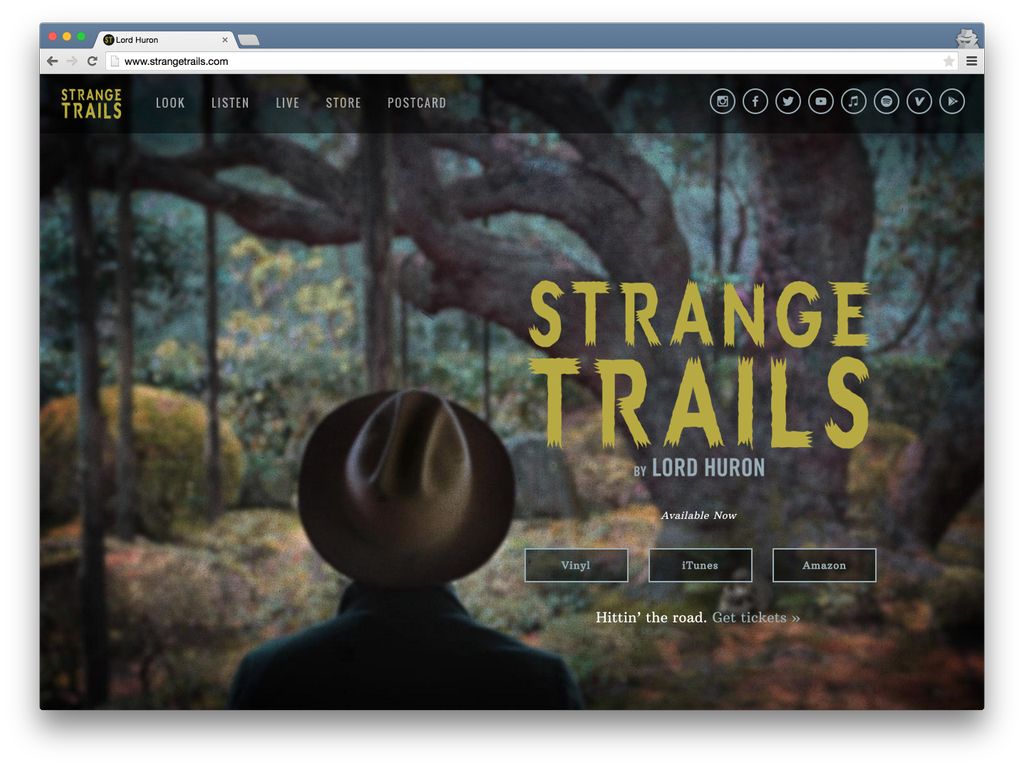The height and width of the screenshot is (767, 1024).
Task: Click the browser back arrow
Action: (x=52, y=61)
